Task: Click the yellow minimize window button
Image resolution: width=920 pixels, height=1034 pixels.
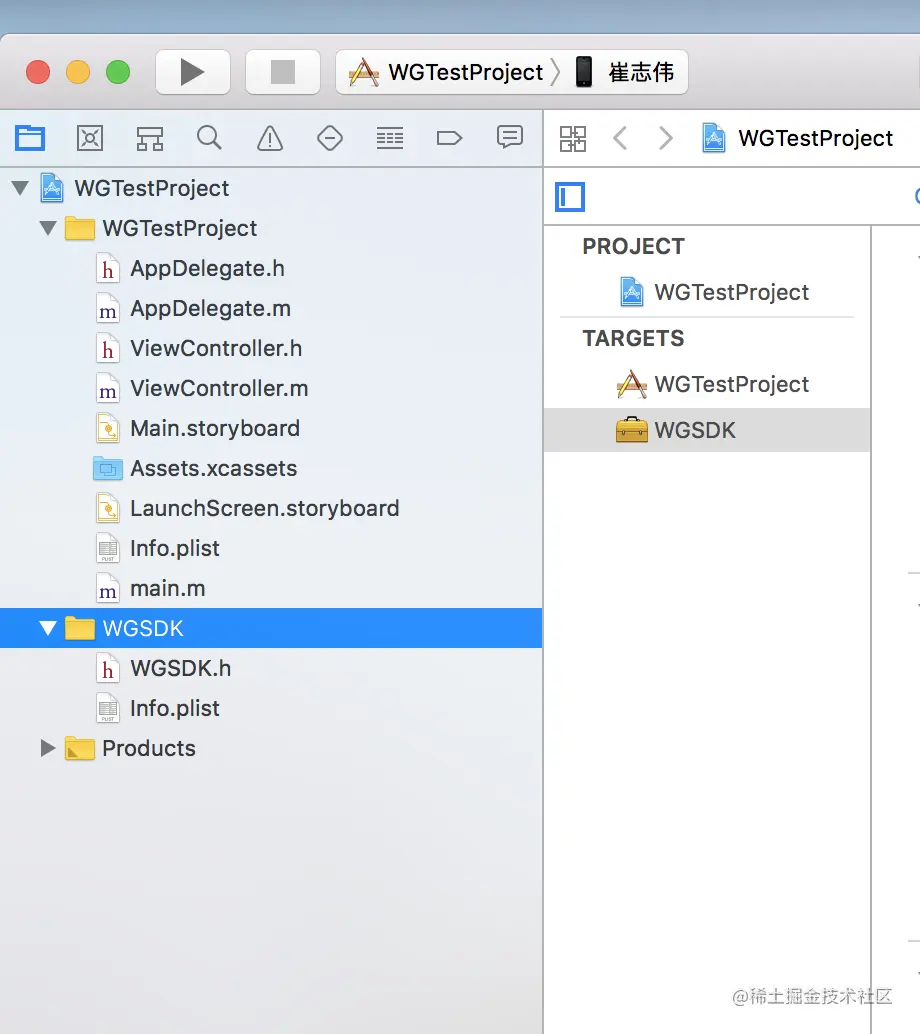Action: point(78,72)
